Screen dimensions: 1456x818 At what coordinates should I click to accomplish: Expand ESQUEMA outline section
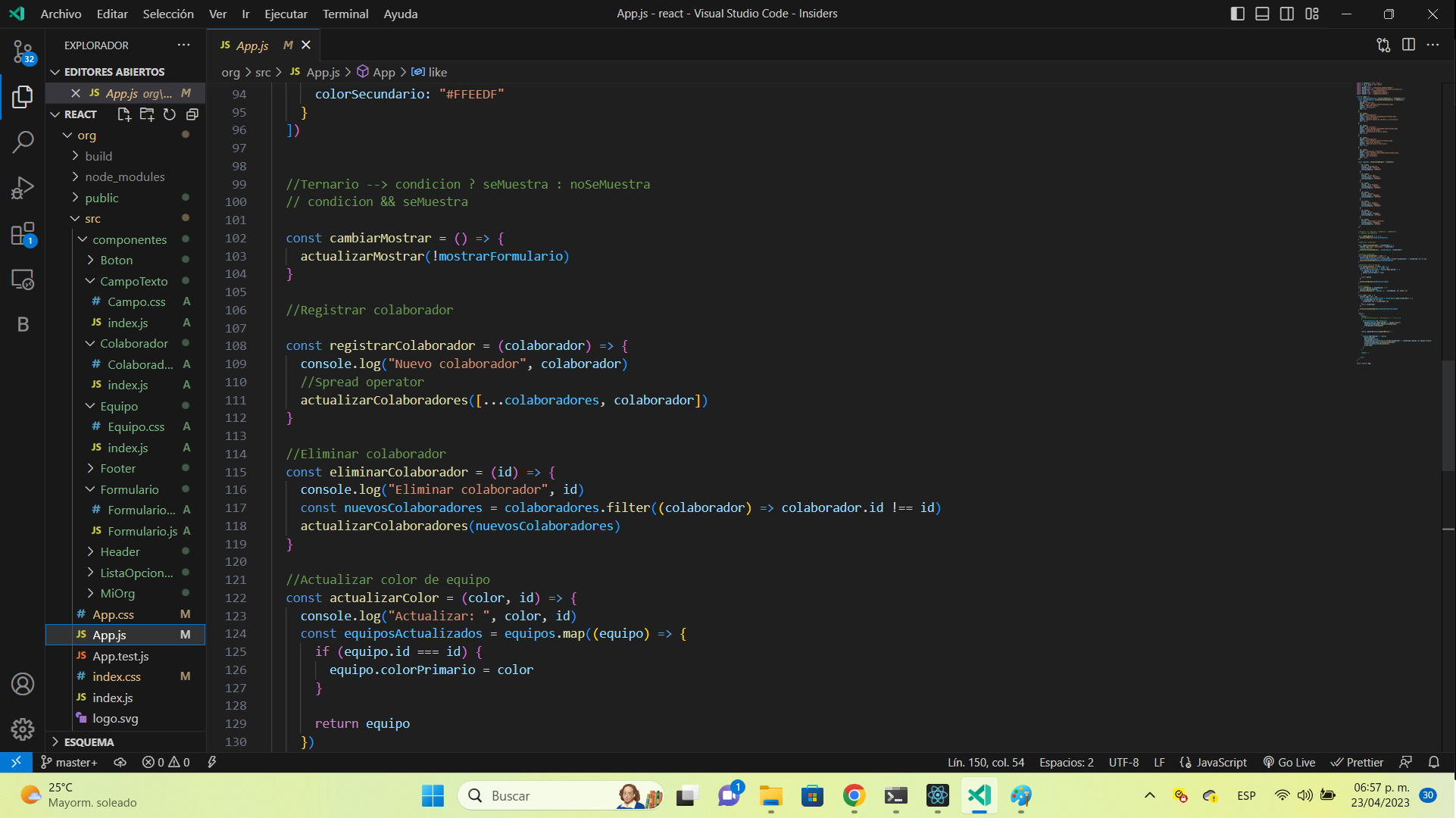pyautogui.click(x=125, y=742)
